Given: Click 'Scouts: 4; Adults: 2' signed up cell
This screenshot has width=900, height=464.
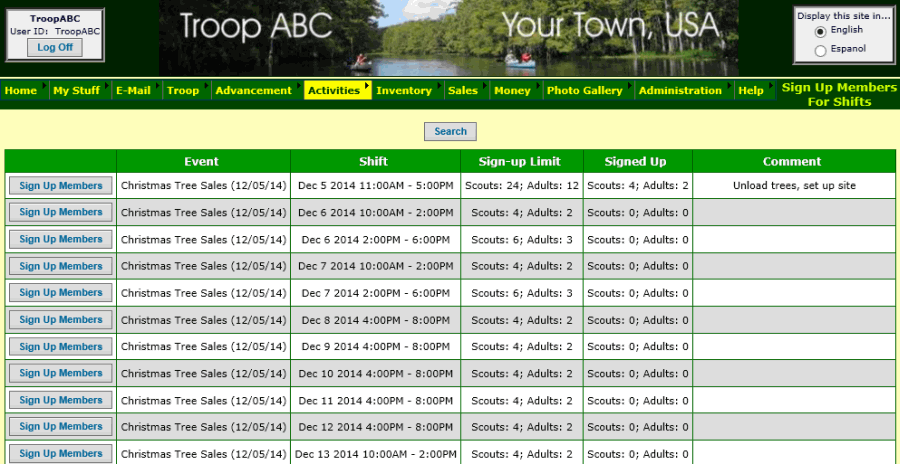Looking at the screenshot, I should 638,185.
